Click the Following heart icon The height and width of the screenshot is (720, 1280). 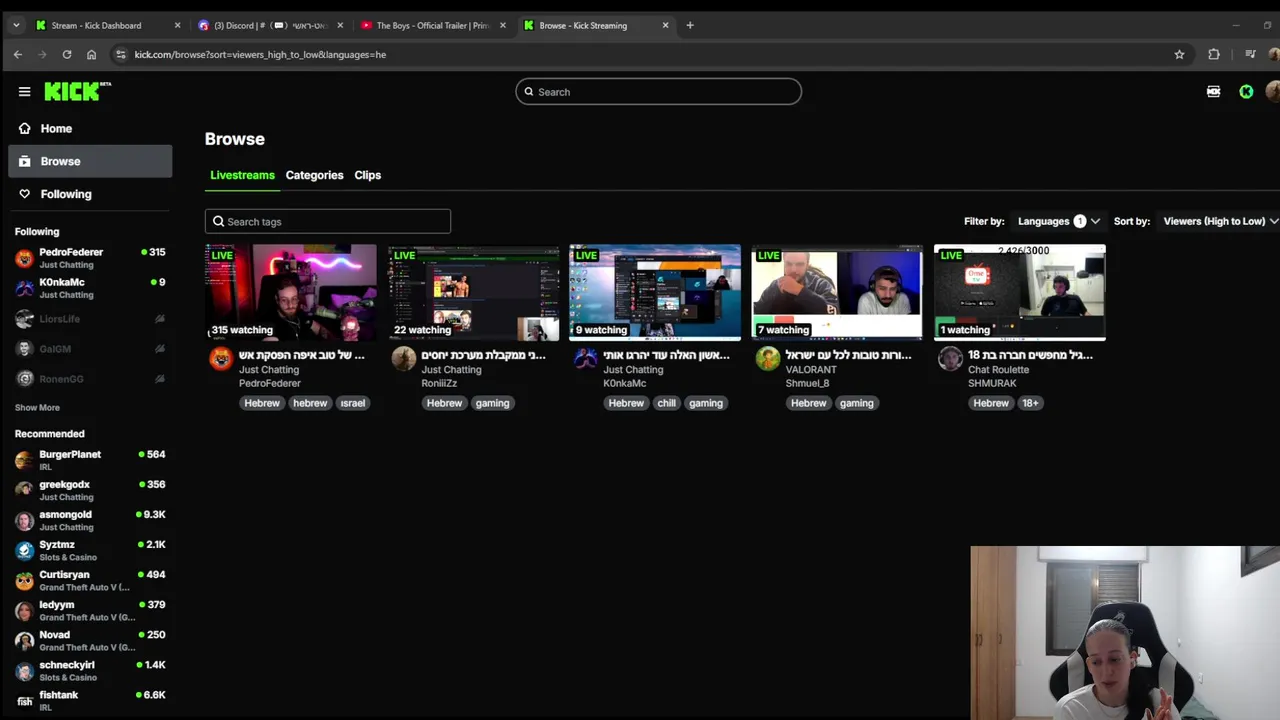pos(24,194)
